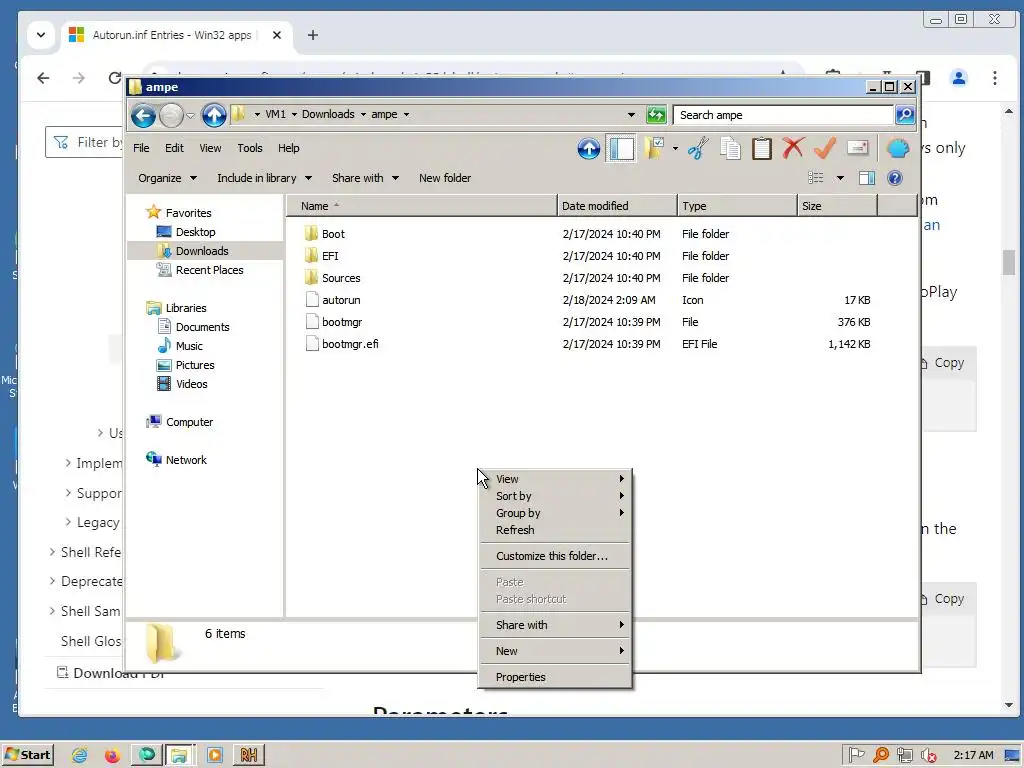Viewport: 1024px width, 768px height.
Task: Open the Share with toolbar dropdown
Action: click(x=365, y=178)
